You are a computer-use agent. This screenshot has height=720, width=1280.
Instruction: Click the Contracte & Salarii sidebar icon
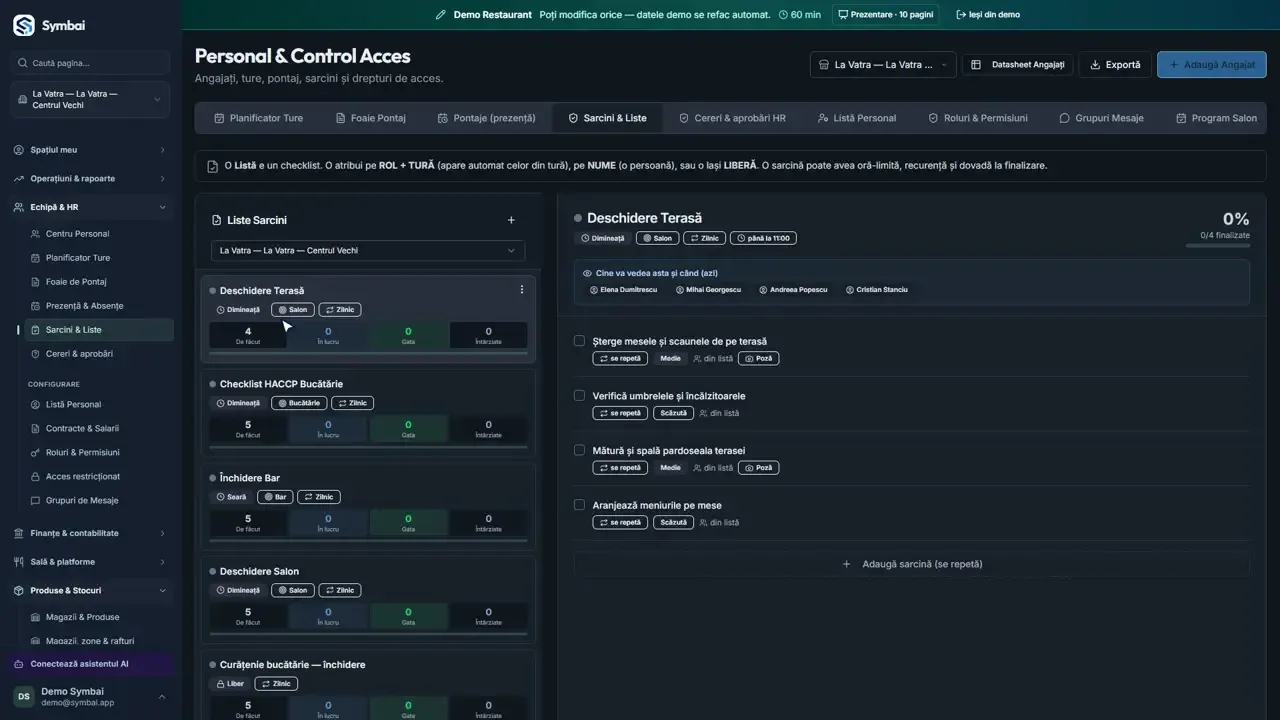[36, 428]
